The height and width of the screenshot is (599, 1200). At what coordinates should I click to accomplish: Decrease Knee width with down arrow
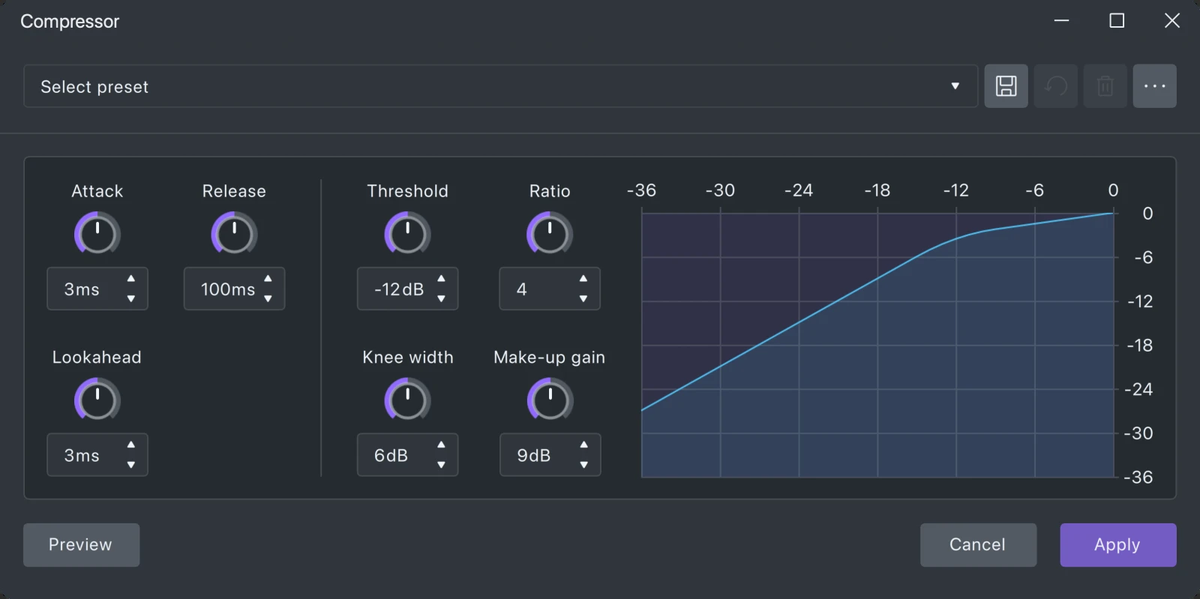pos(441,465)
